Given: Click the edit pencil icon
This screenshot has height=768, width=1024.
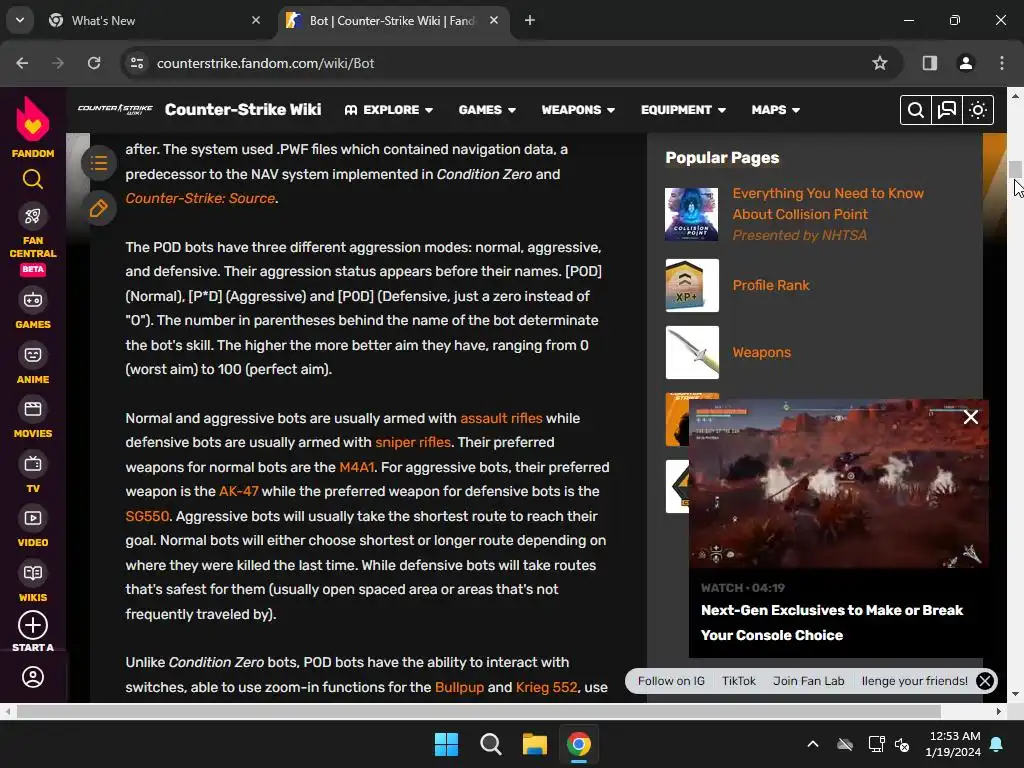Looking at the screenshot, I should pyautogui.click(x=99, y=209).
